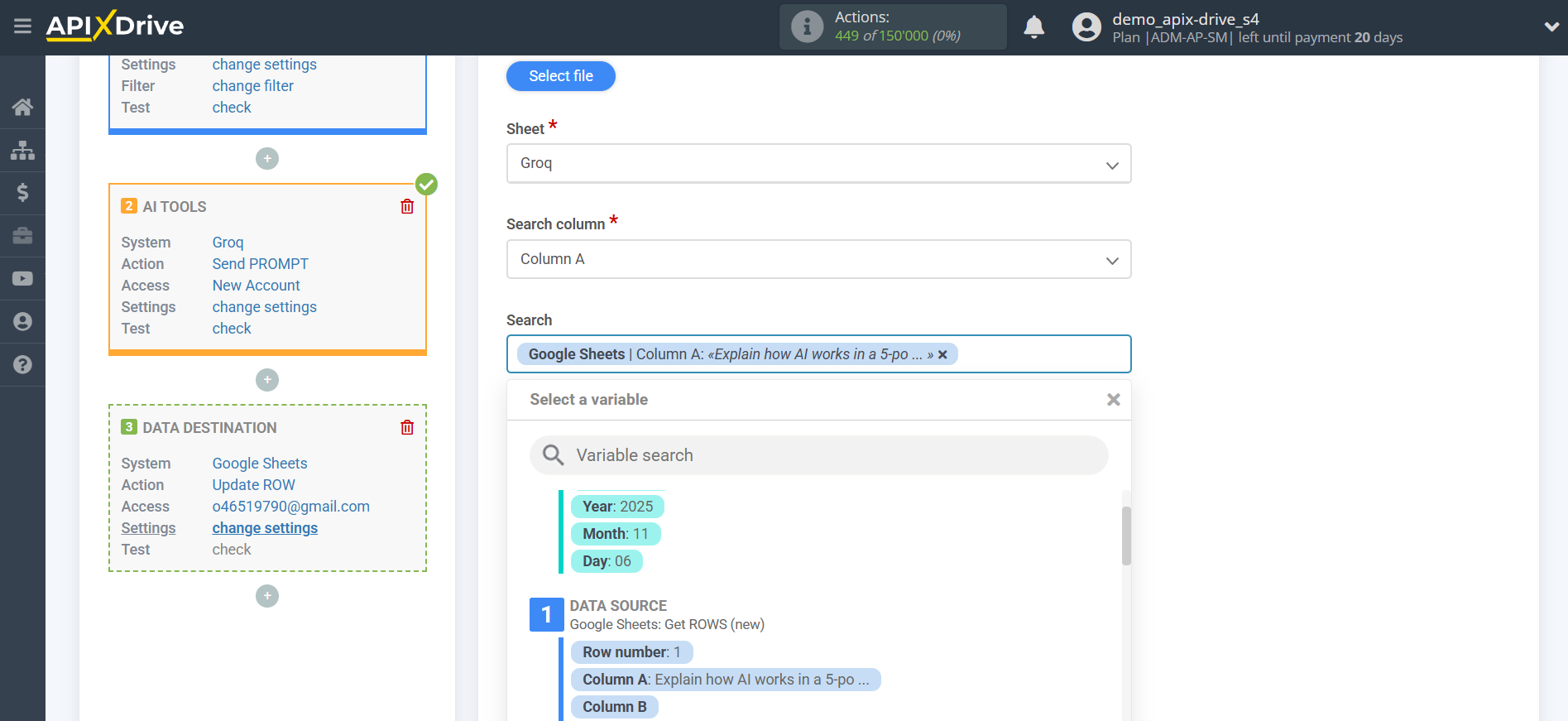Click the green checkmark on AI TOOLS
The height and width of the screenshot is (721, 1568).
426,184
